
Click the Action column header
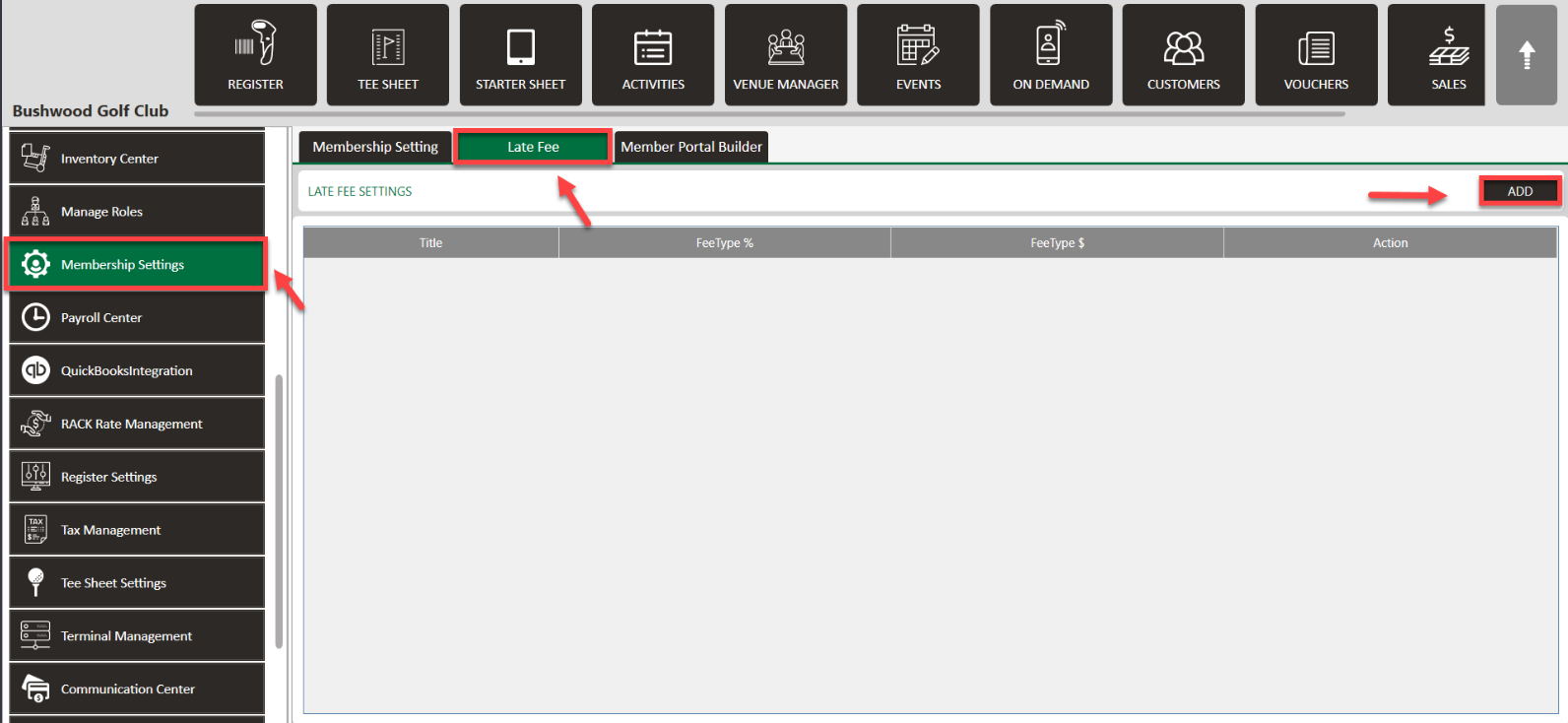pyautogui.click(x=1391, y=243)
